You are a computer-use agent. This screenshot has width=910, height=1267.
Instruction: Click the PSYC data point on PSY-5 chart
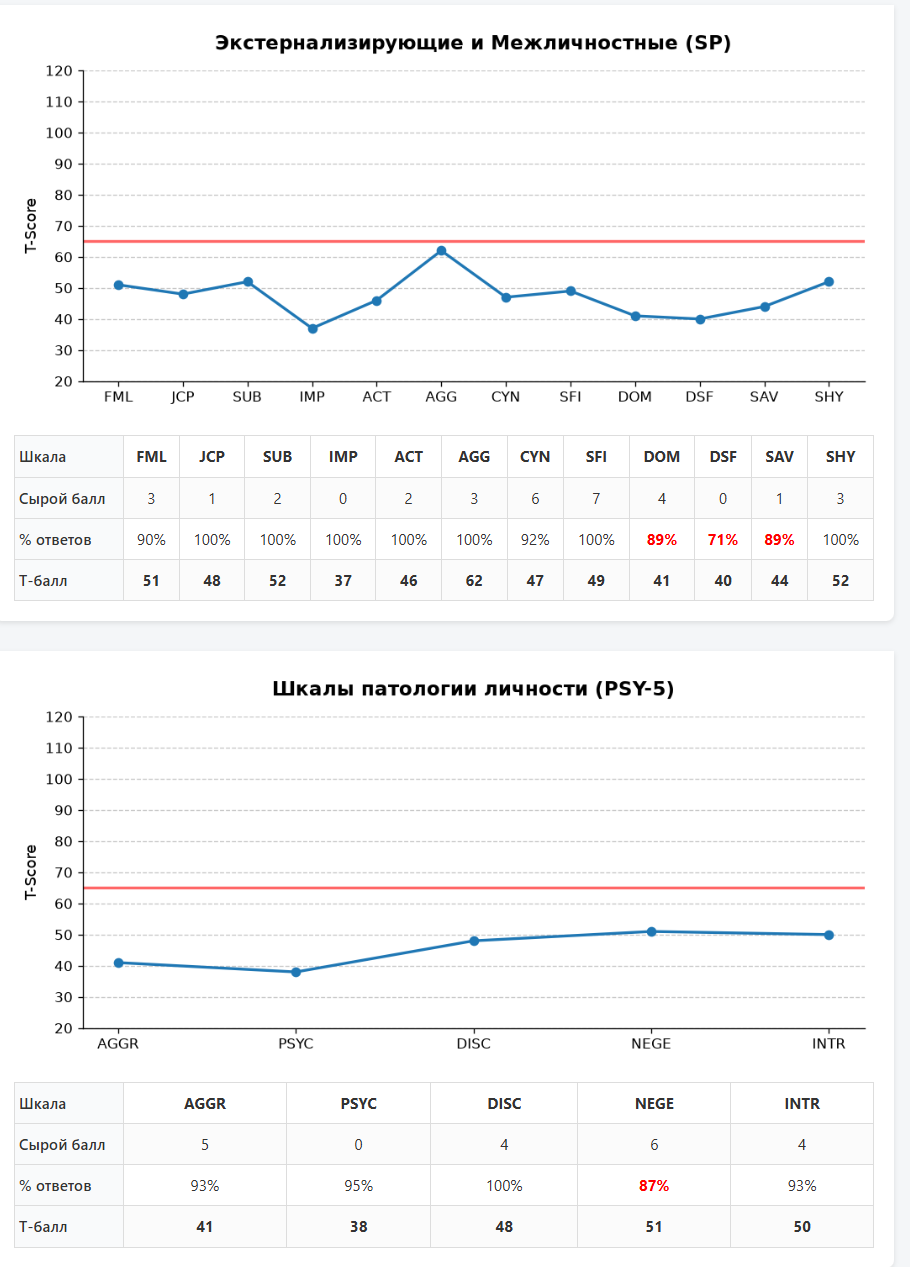click(296, 972)
